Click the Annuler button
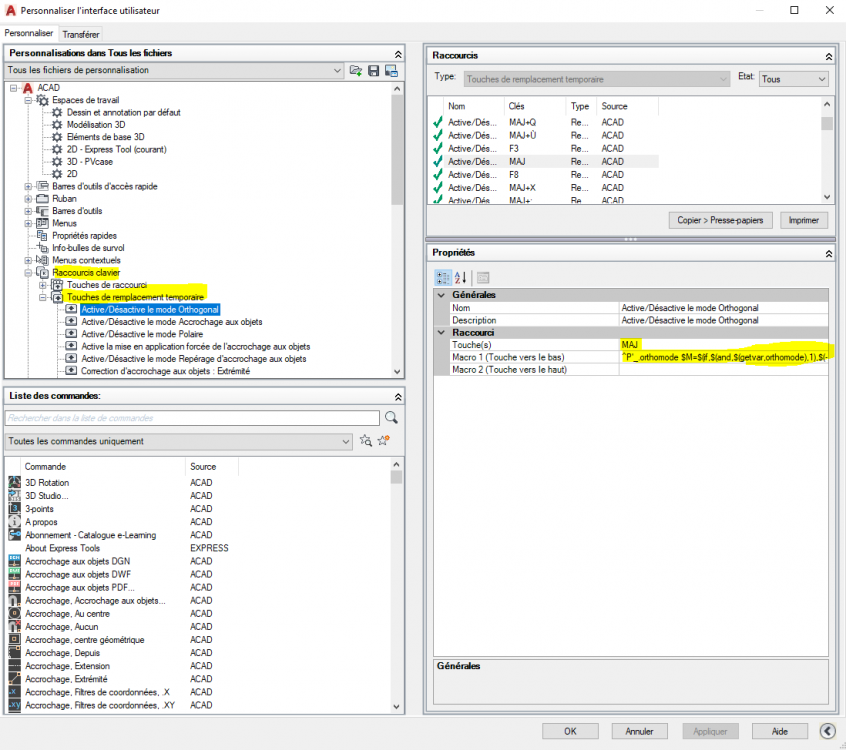This screenshot has width=846, height=750. point(639,731)
